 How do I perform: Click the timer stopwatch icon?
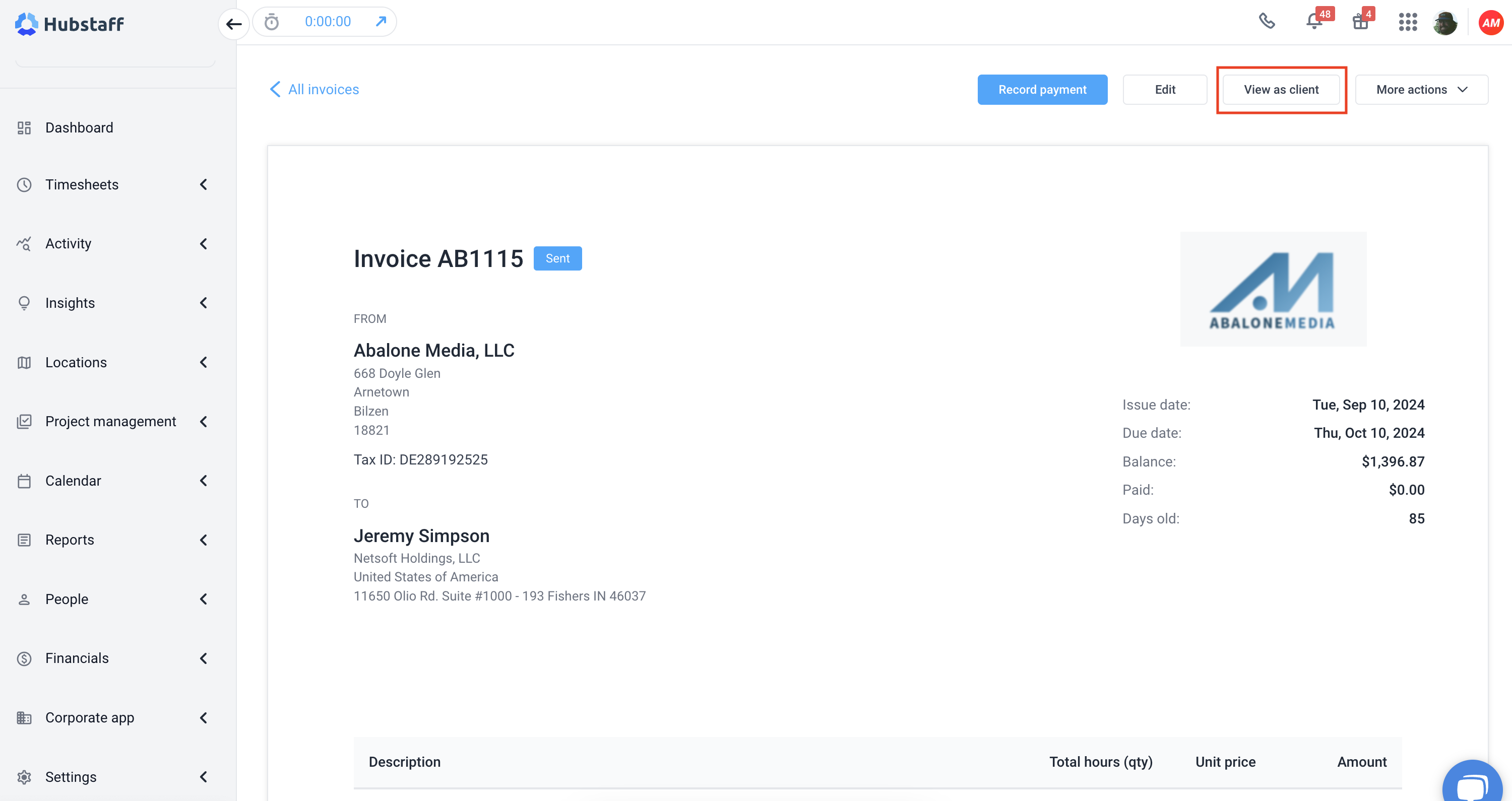pyautogui.click(x=272, y=22)
